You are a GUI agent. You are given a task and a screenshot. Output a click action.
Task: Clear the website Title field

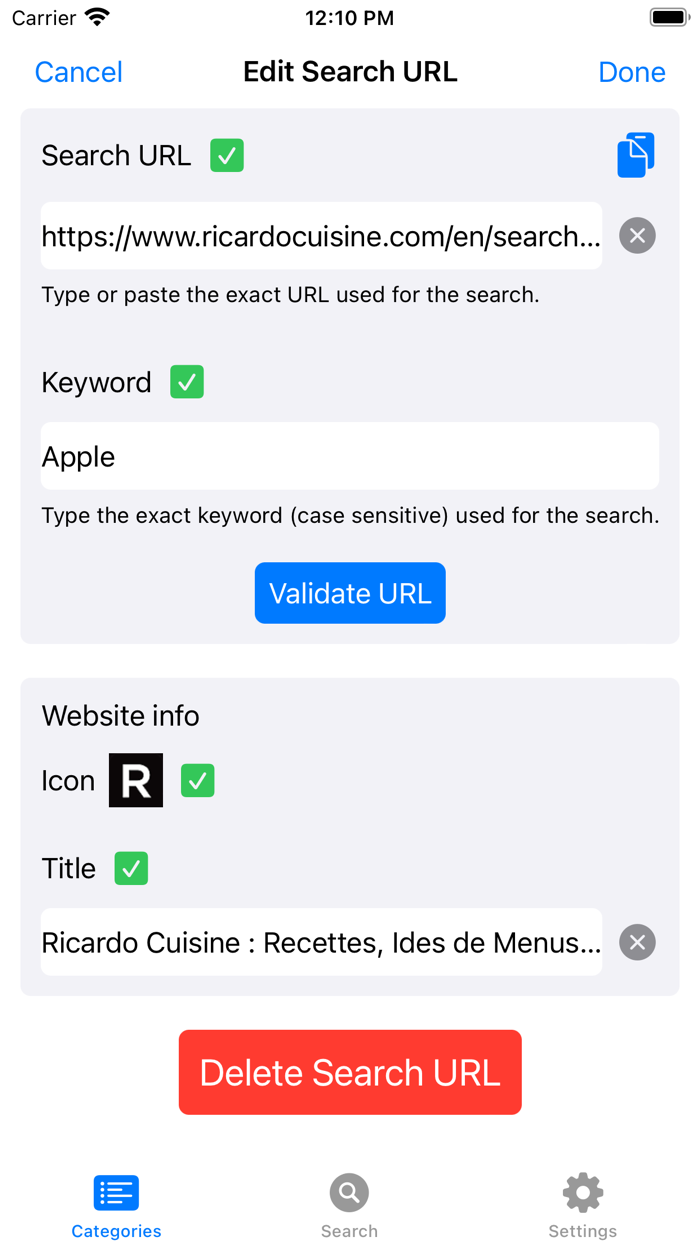[x=637, y=941]
